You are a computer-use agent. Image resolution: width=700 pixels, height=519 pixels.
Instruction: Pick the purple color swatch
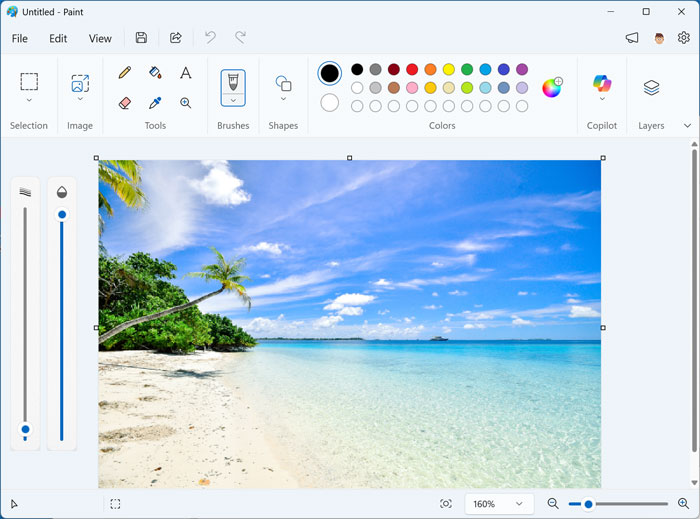coord(522,69)
